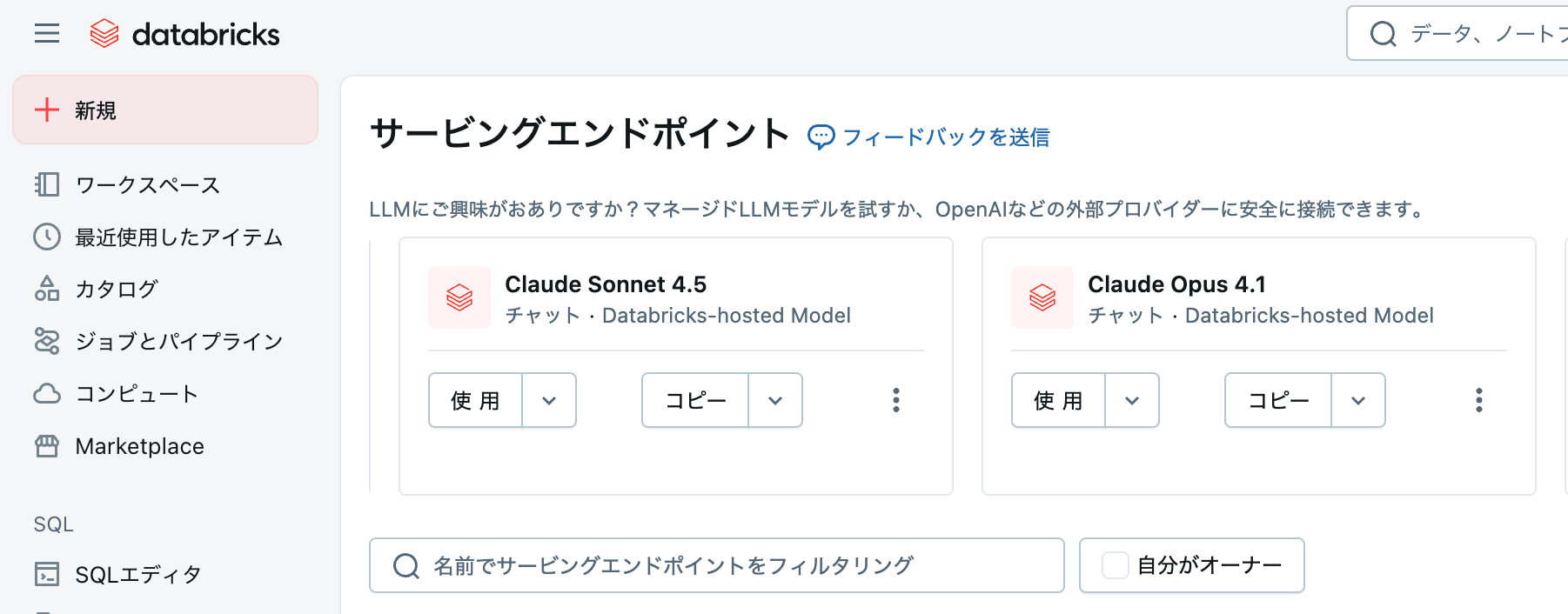The image size is (1568, 614).
Task: Open SQL Editor icon in sidebar
Action: click(x=47, y=574)
